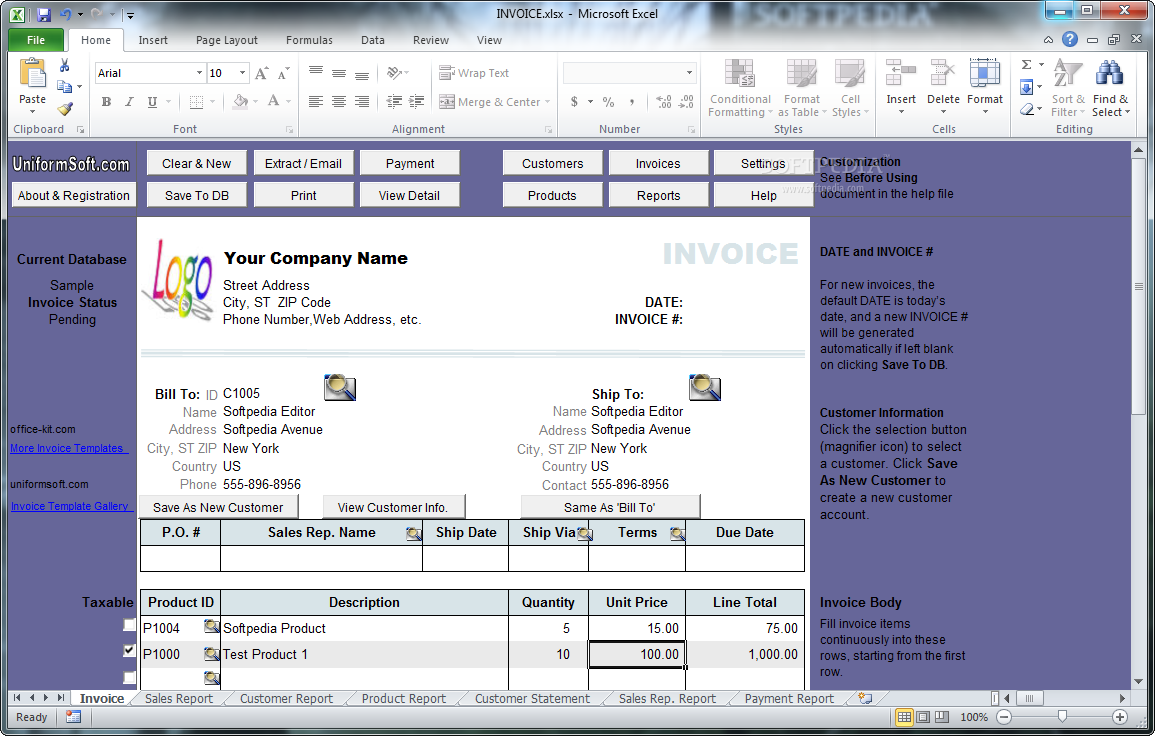The image size is (1155, 736).
Task: Open the Sort & Filter dropdown
Action: click(x=1067, y=88)
